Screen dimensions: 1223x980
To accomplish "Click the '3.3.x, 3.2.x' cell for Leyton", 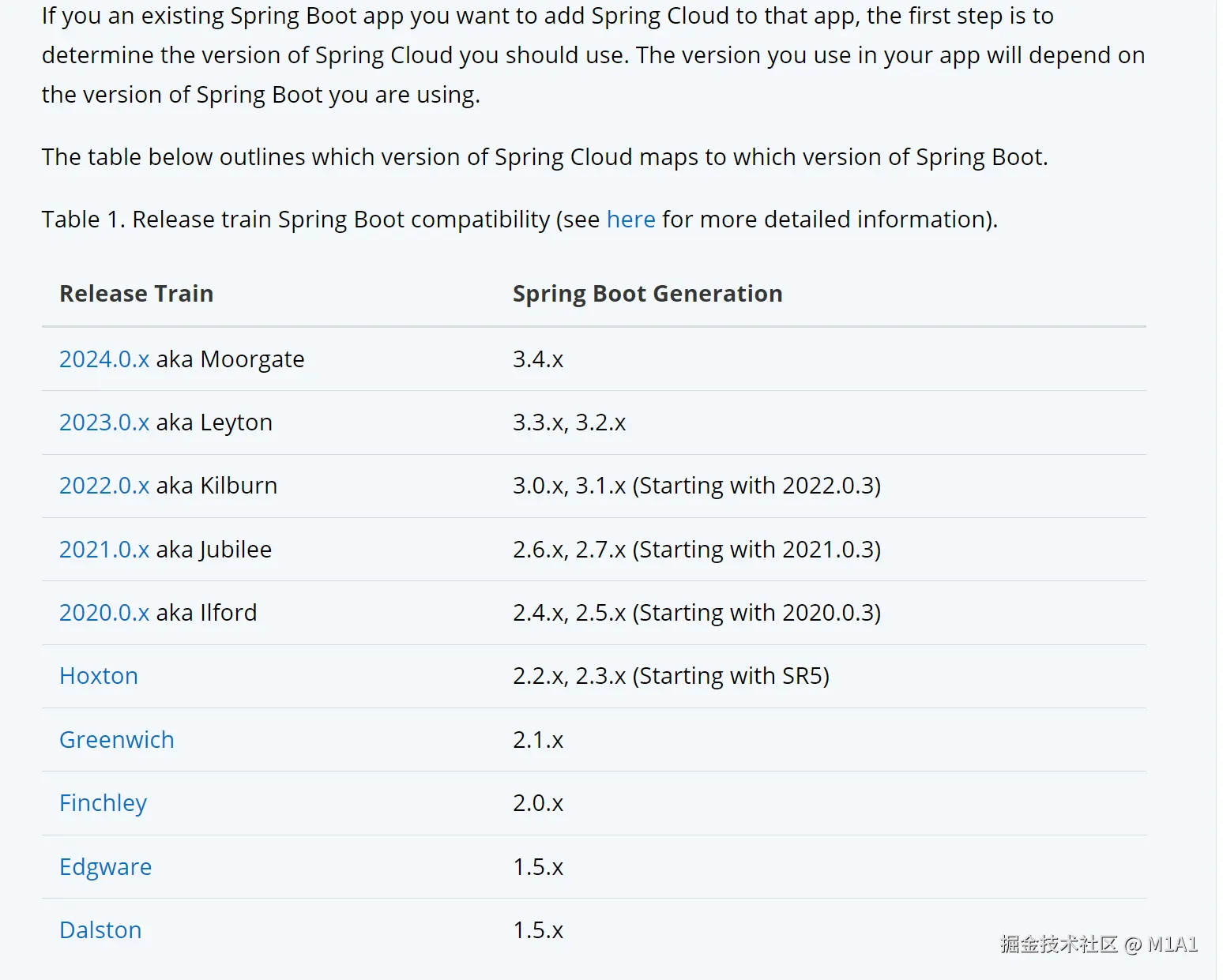I will point(569,422).
